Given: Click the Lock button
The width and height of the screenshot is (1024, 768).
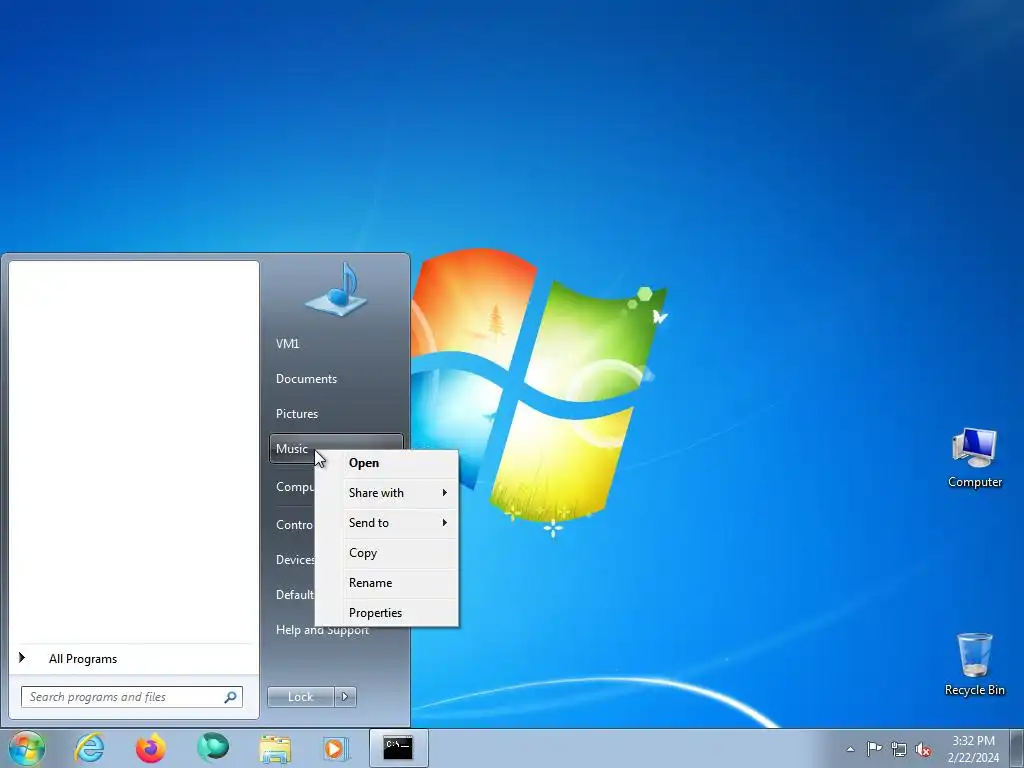Looking at the screenshot, I should coord(300,697).
